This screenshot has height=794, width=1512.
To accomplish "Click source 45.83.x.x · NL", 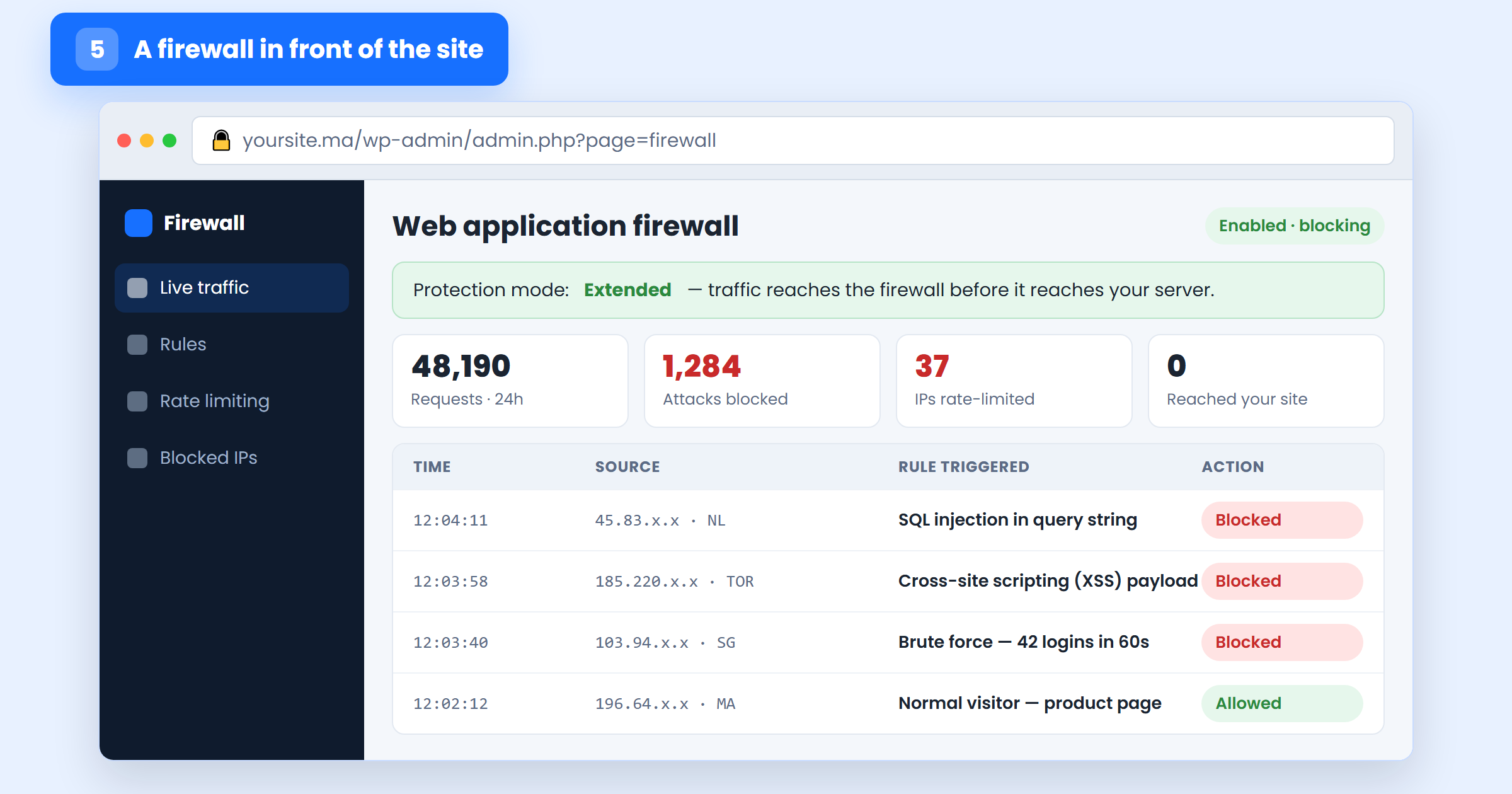I will [660, 521].
